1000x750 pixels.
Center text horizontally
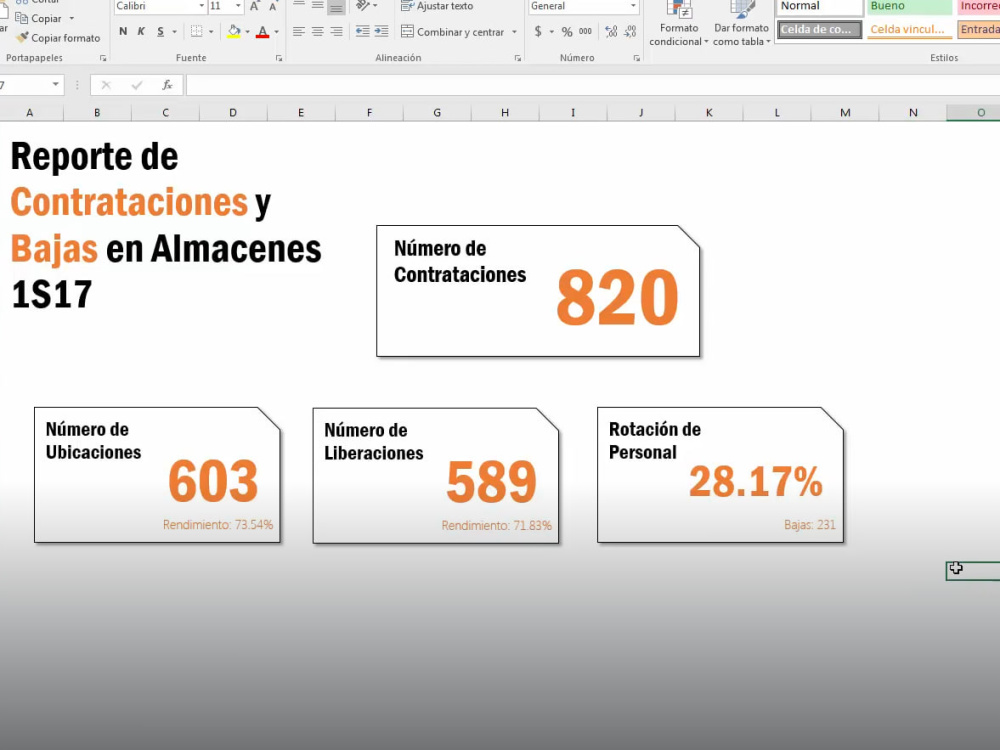(x=318, y=31)
